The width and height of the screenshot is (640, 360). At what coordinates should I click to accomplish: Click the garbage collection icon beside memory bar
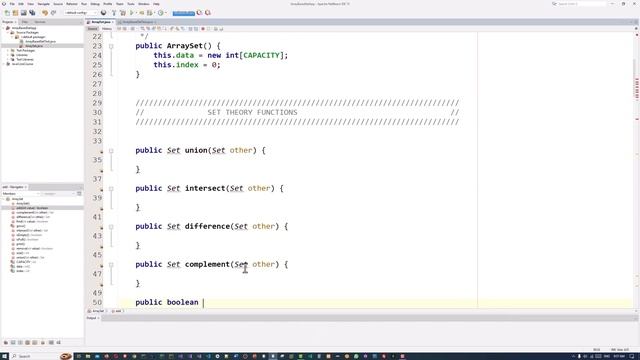point(199,13)
